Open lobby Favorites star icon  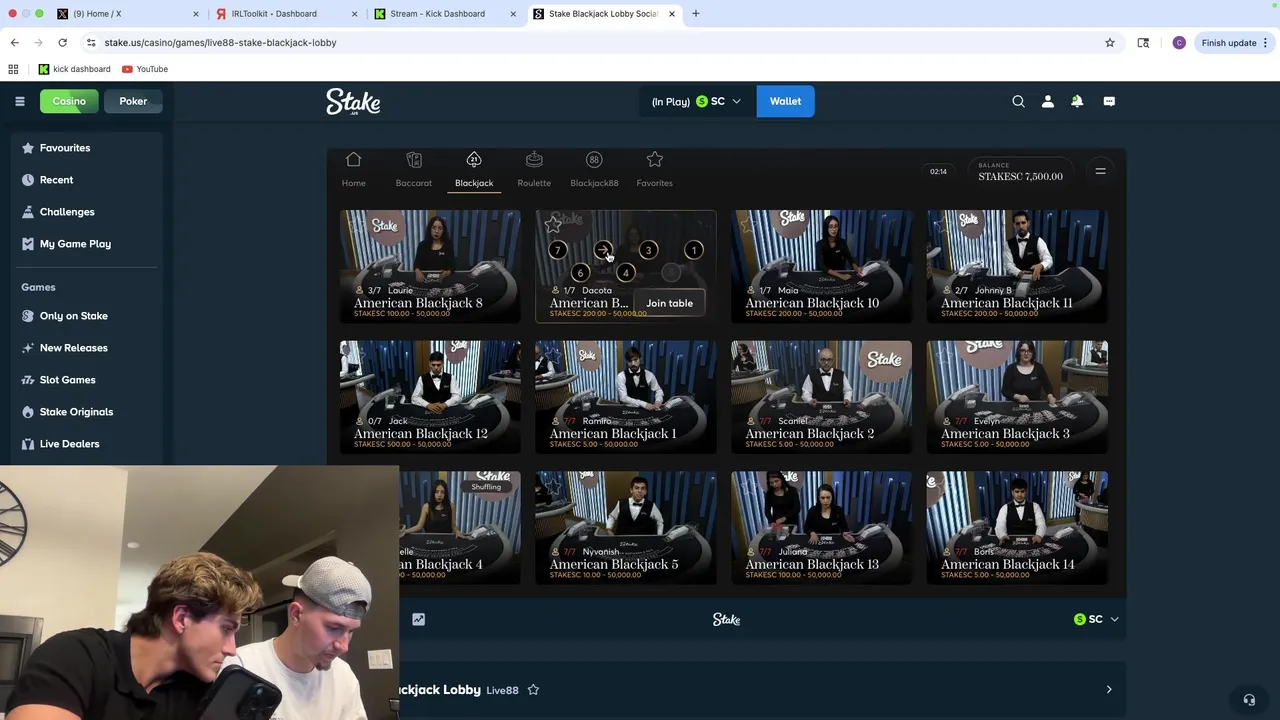coord(655,169)
